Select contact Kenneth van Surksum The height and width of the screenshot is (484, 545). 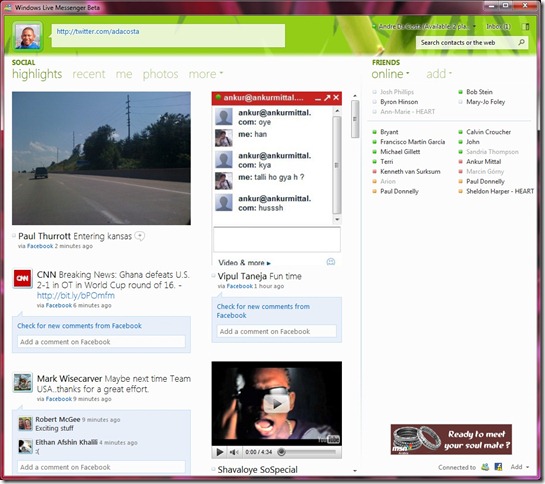(410, 171)
